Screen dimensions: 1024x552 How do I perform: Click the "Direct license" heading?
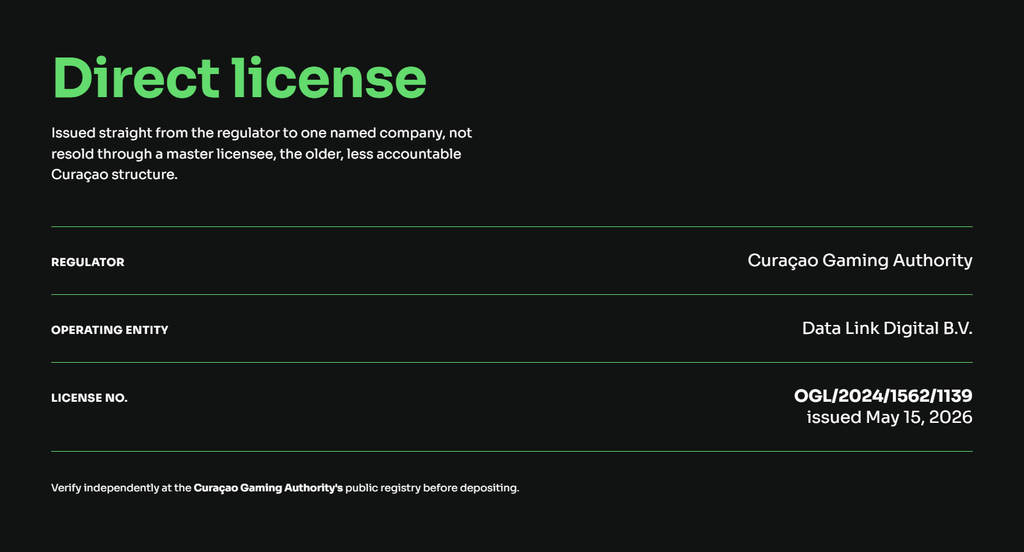coord(239,78)
